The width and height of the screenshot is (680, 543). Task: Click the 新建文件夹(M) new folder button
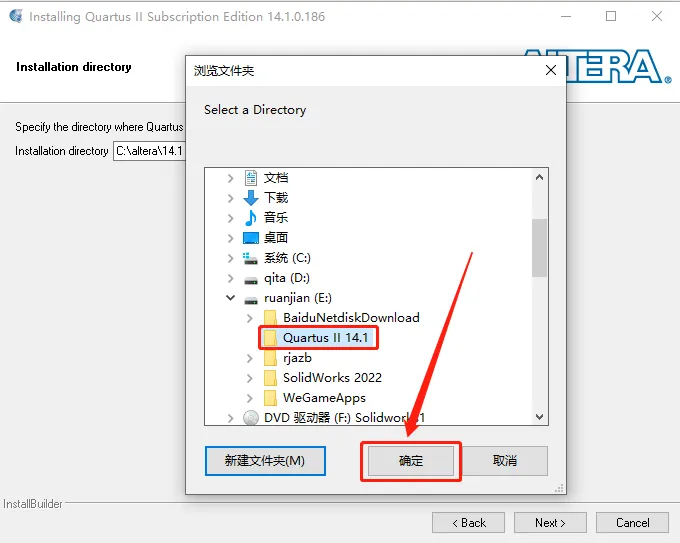tap(265, 461)
